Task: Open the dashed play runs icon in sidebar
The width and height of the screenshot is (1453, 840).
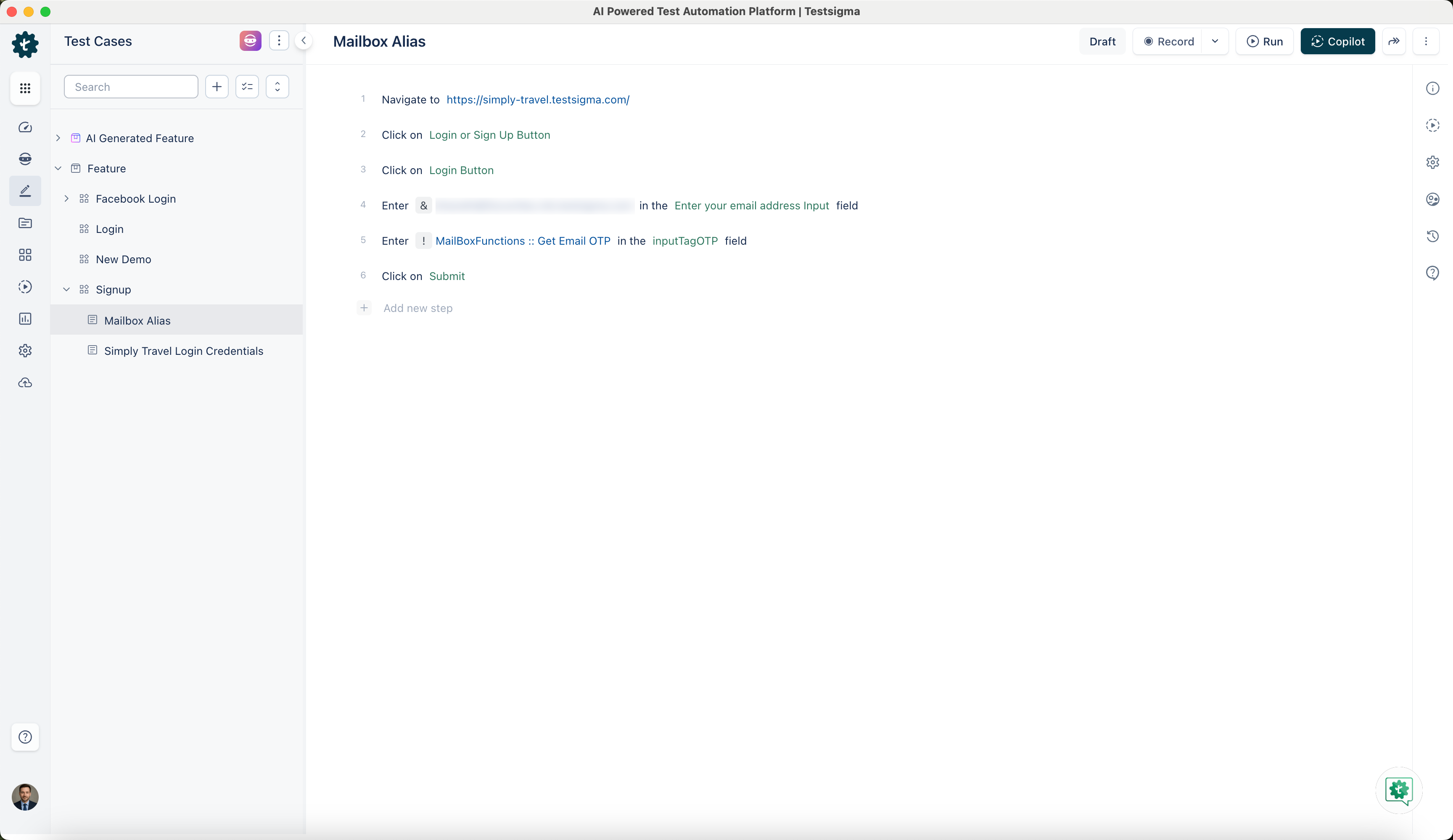Action: [25, 287]
